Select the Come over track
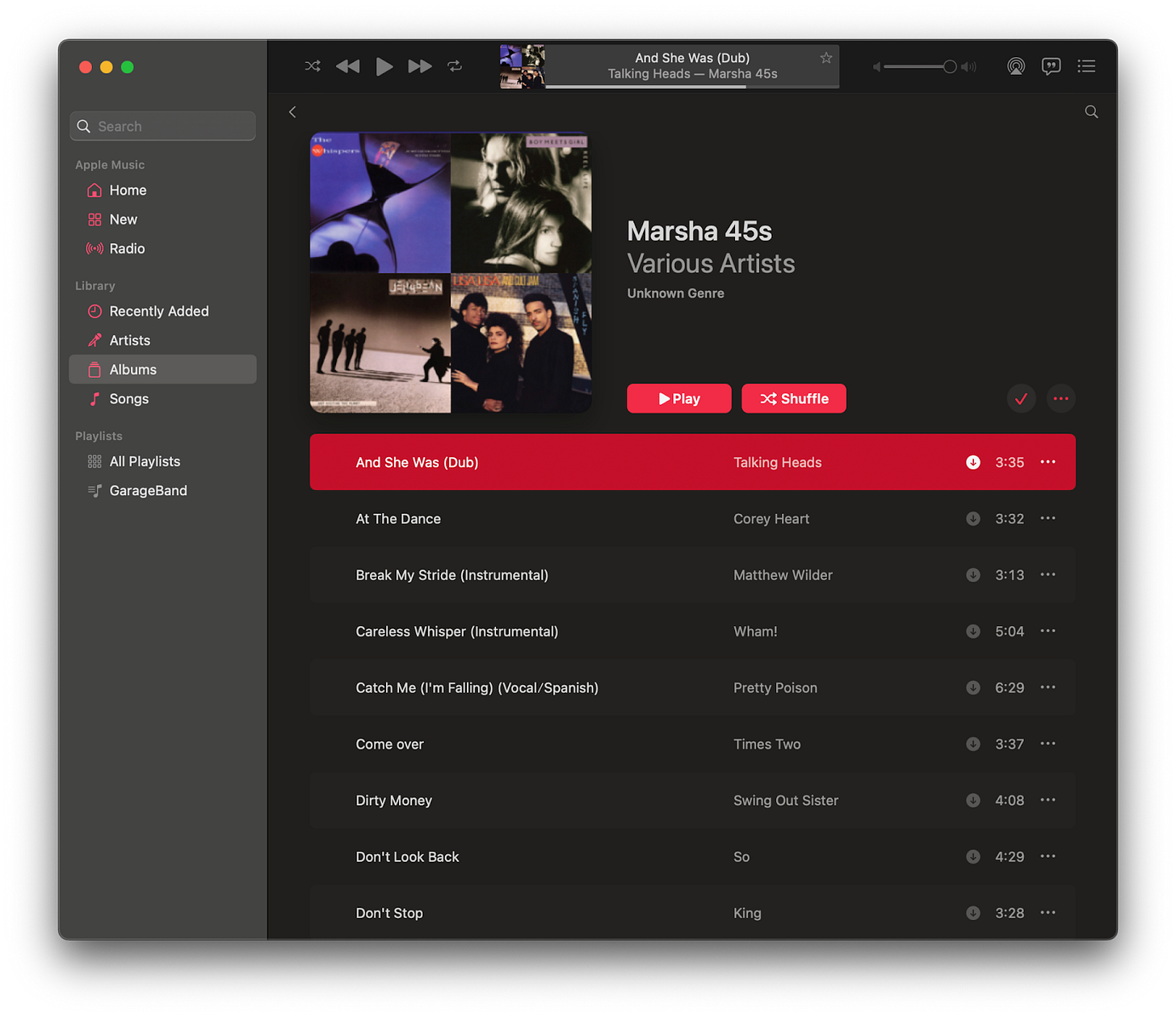The image size is (1176, 1017). pos(692,744)
